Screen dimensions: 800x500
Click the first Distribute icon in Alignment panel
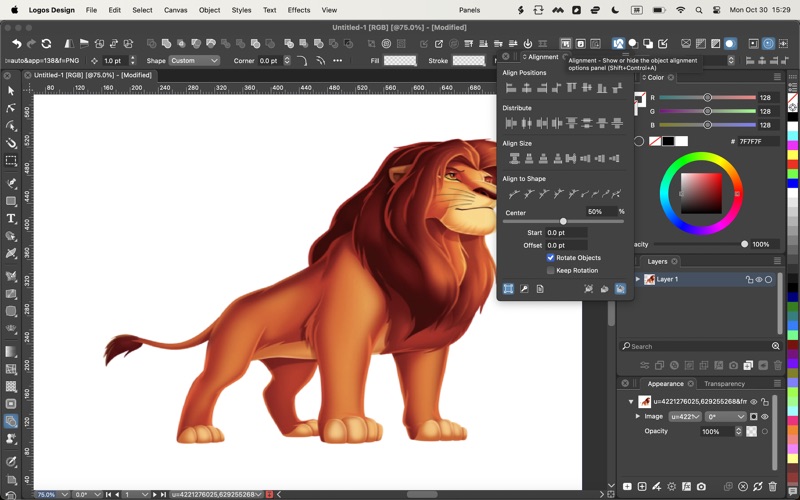point(511,123)
